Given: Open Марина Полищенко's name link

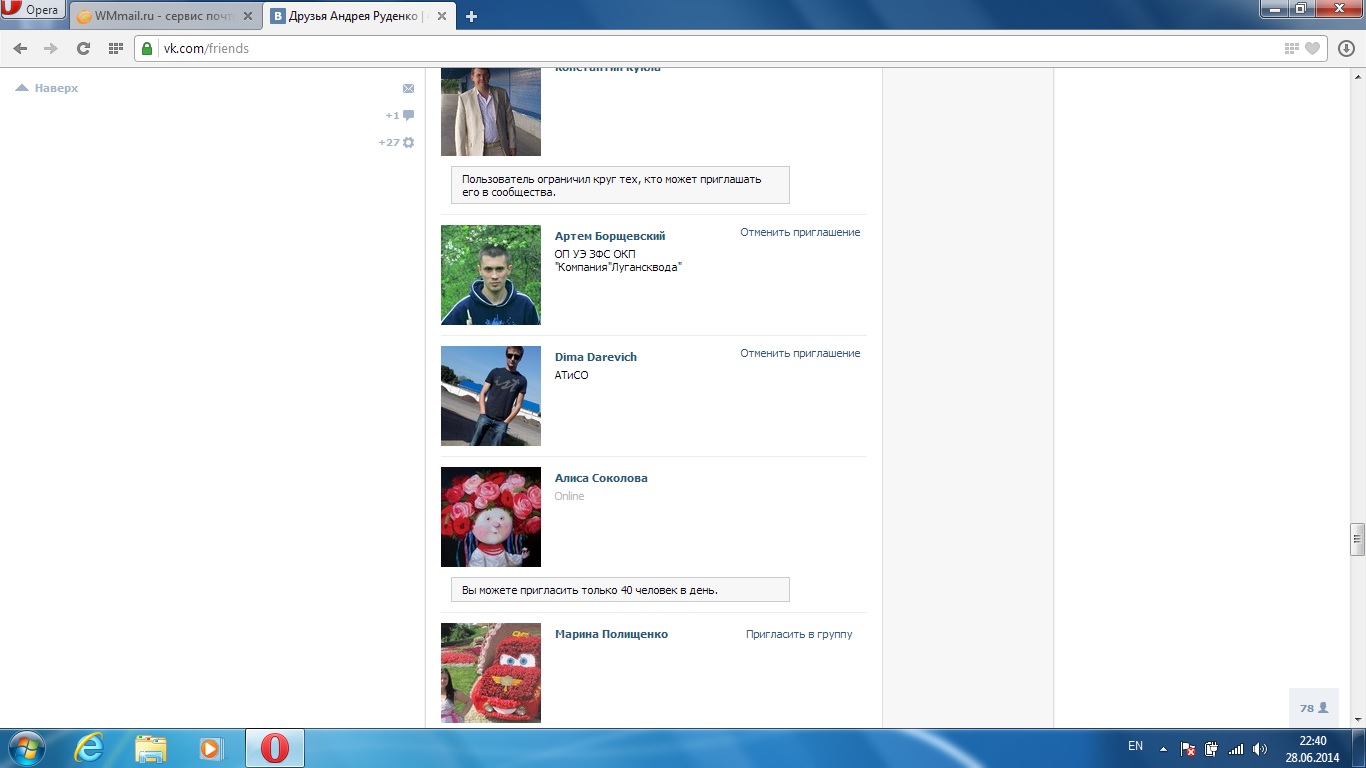Looking at the screenshot, I should click(x=611, y=634).
